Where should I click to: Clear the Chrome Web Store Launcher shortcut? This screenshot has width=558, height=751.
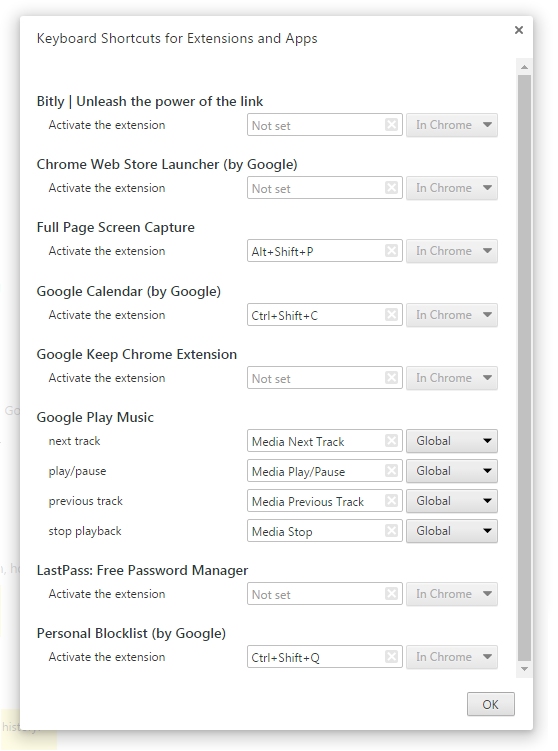pyautogui.click(x=391, y=188)
